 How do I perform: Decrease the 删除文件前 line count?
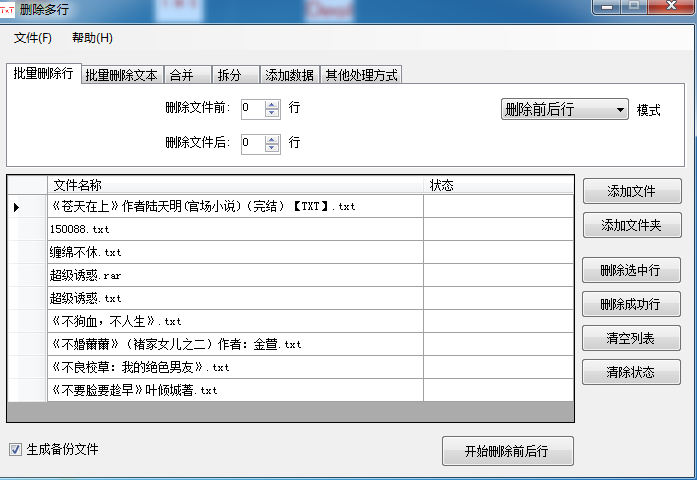(272, 113)
